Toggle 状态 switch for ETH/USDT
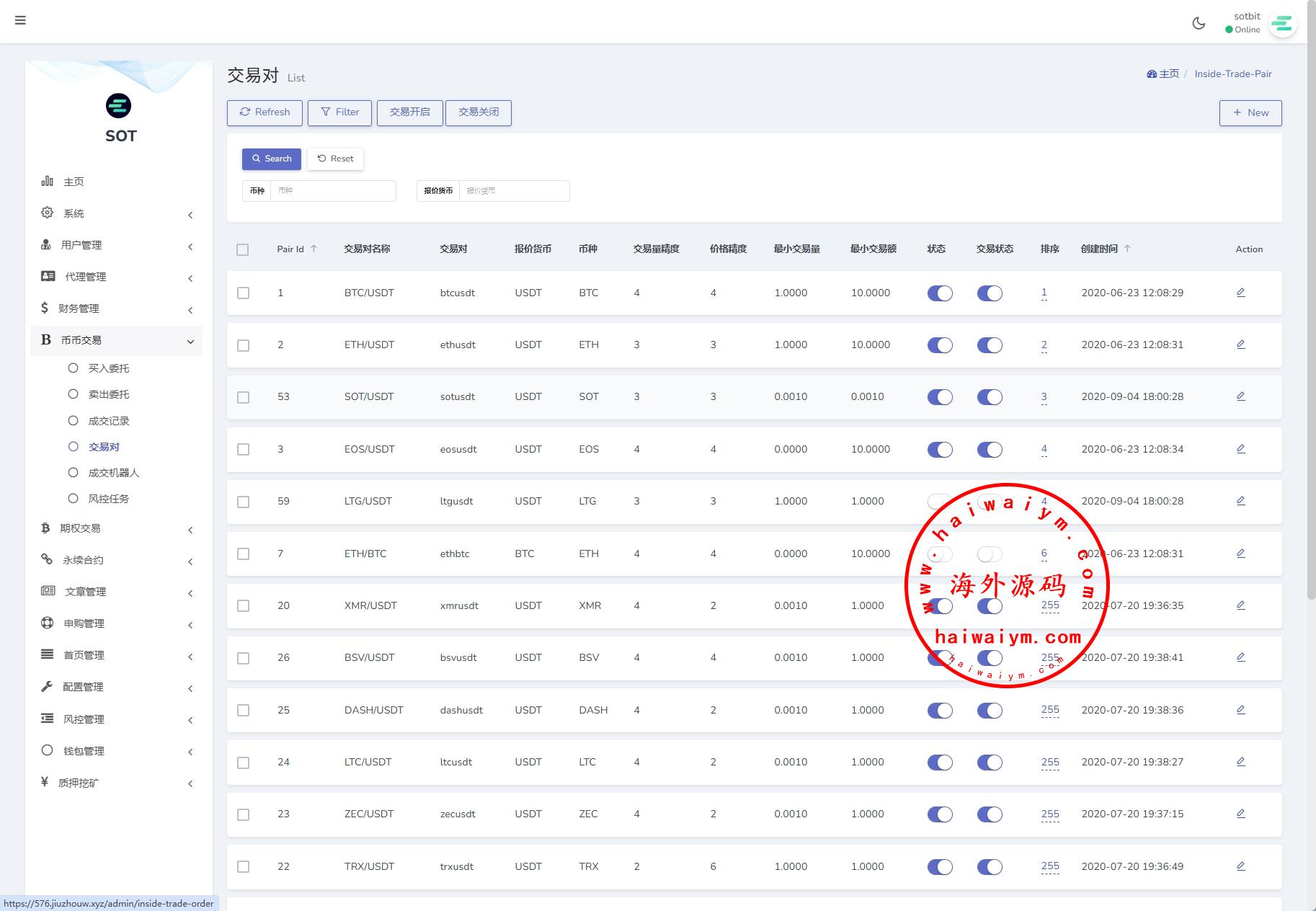The width and height of the screenshot is (1316, 911). (940, 345)
